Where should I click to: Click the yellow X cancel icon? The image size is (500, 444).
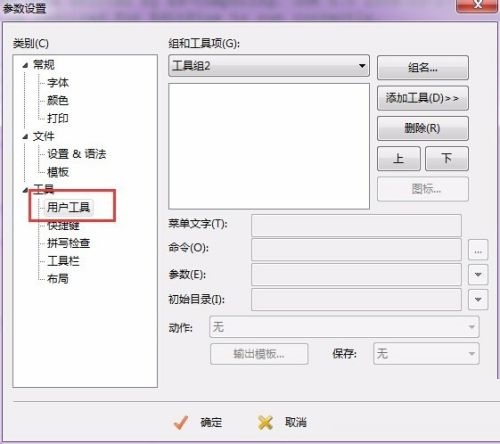(265, 423)
